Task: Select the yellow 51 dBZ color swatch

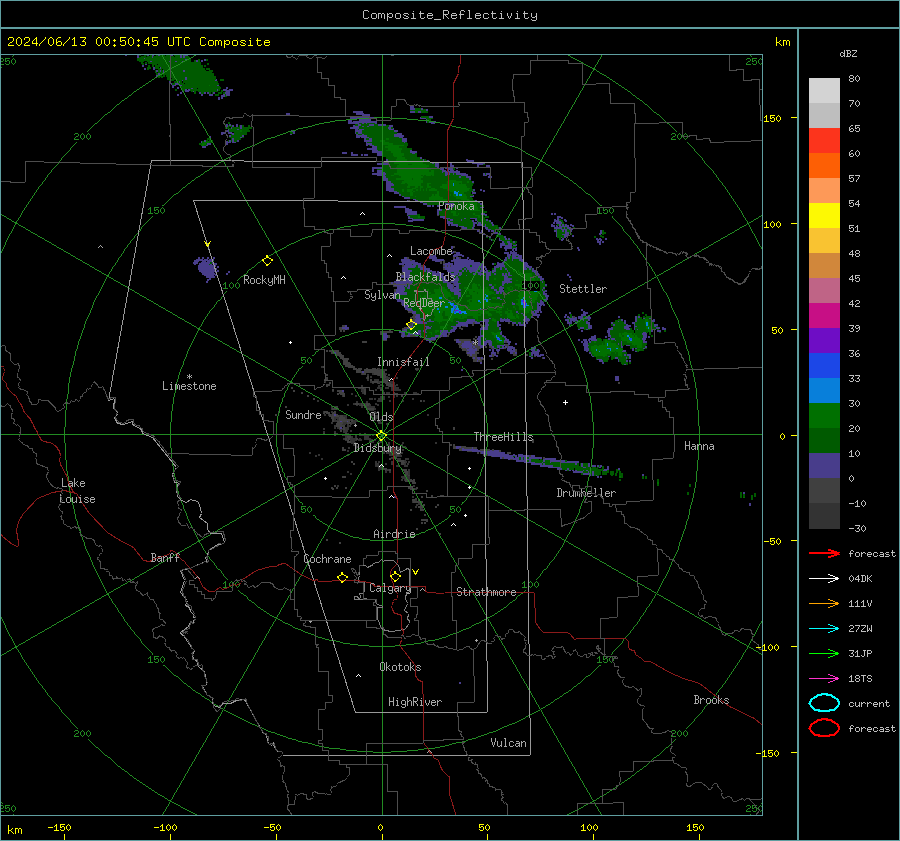Action: pyautogui.click(x=824, y=215)
